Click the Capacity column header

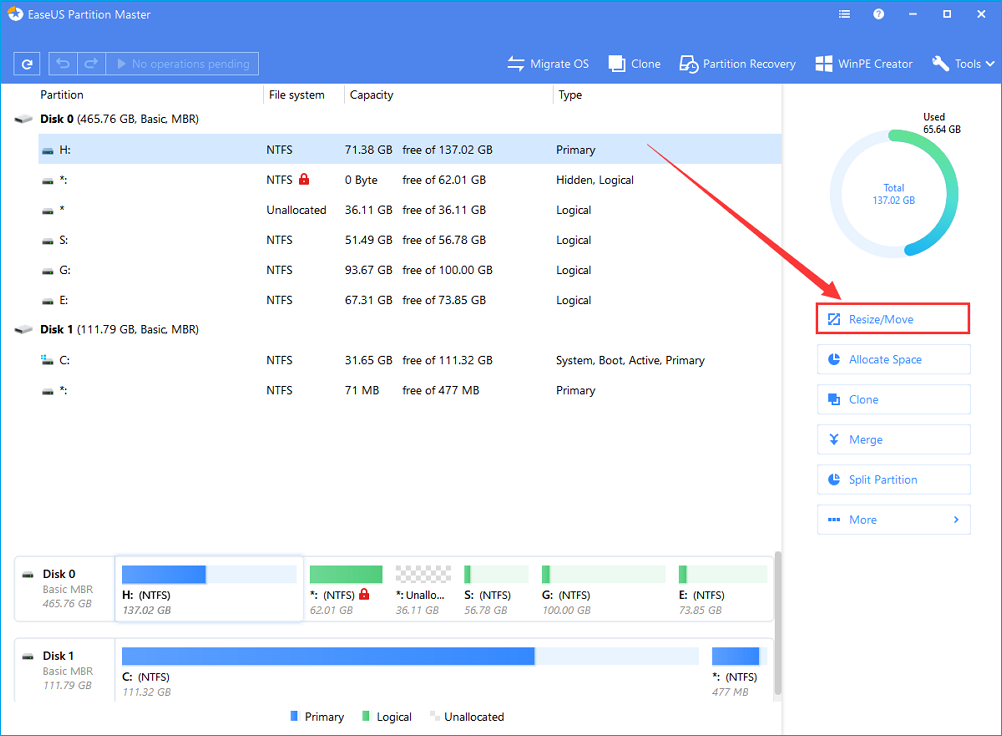tap(371, 95)
